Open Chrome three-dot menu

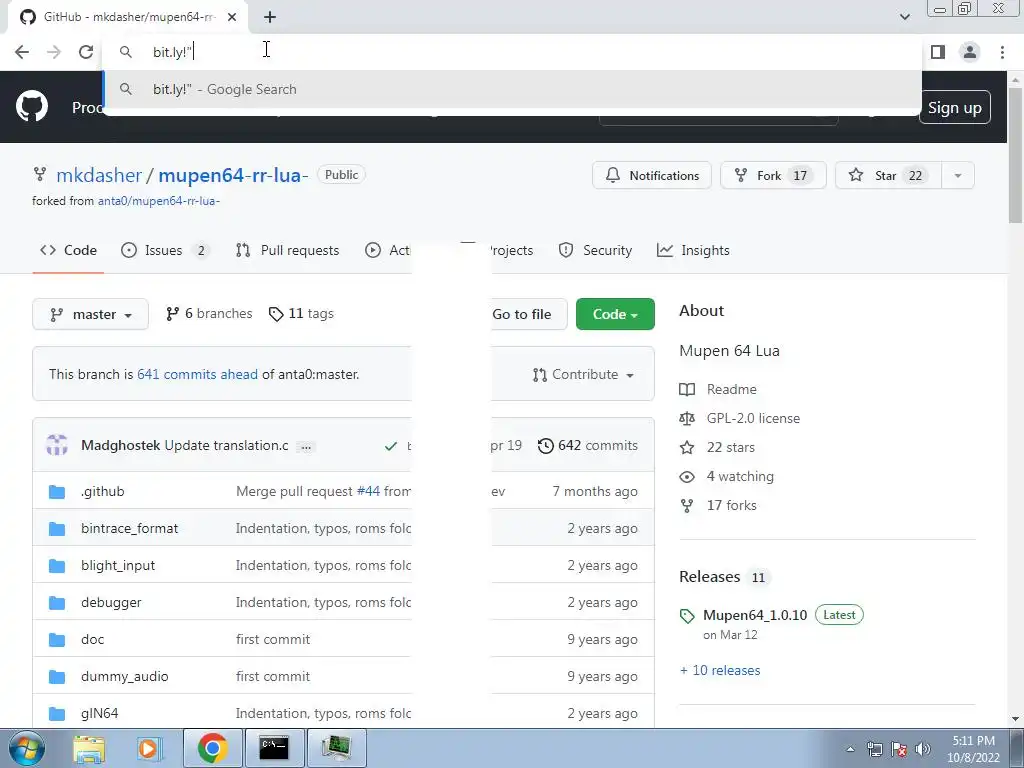click(1002, 52)
